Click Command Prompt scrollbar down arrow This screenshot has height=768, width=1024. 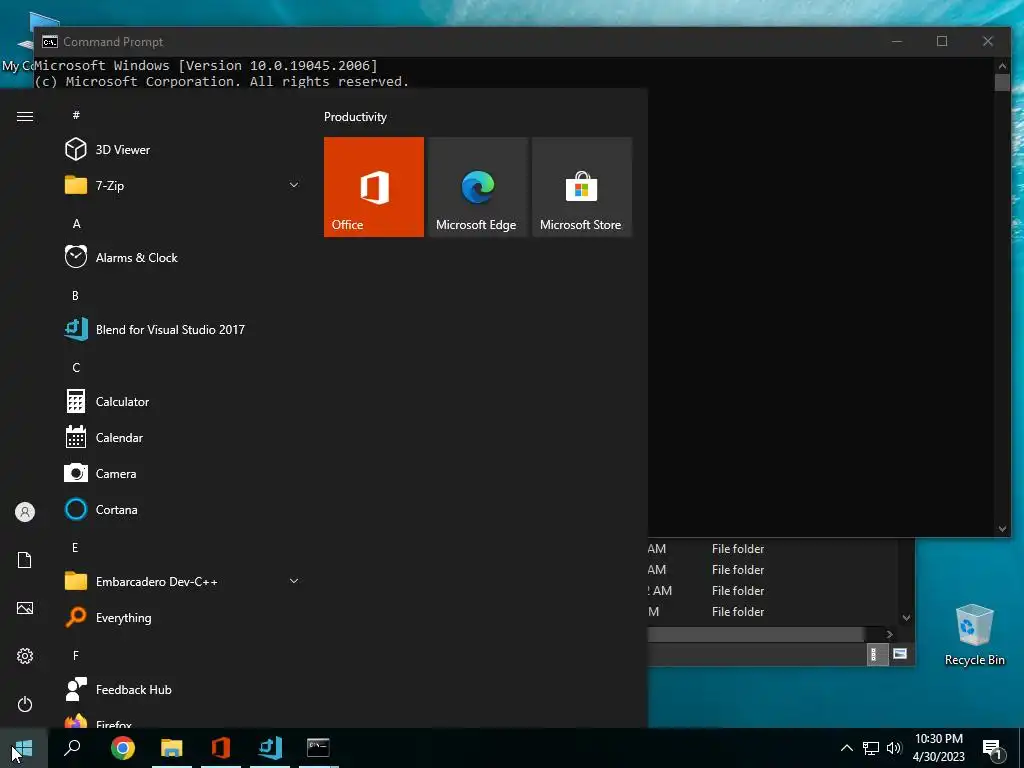(1002, 529)
